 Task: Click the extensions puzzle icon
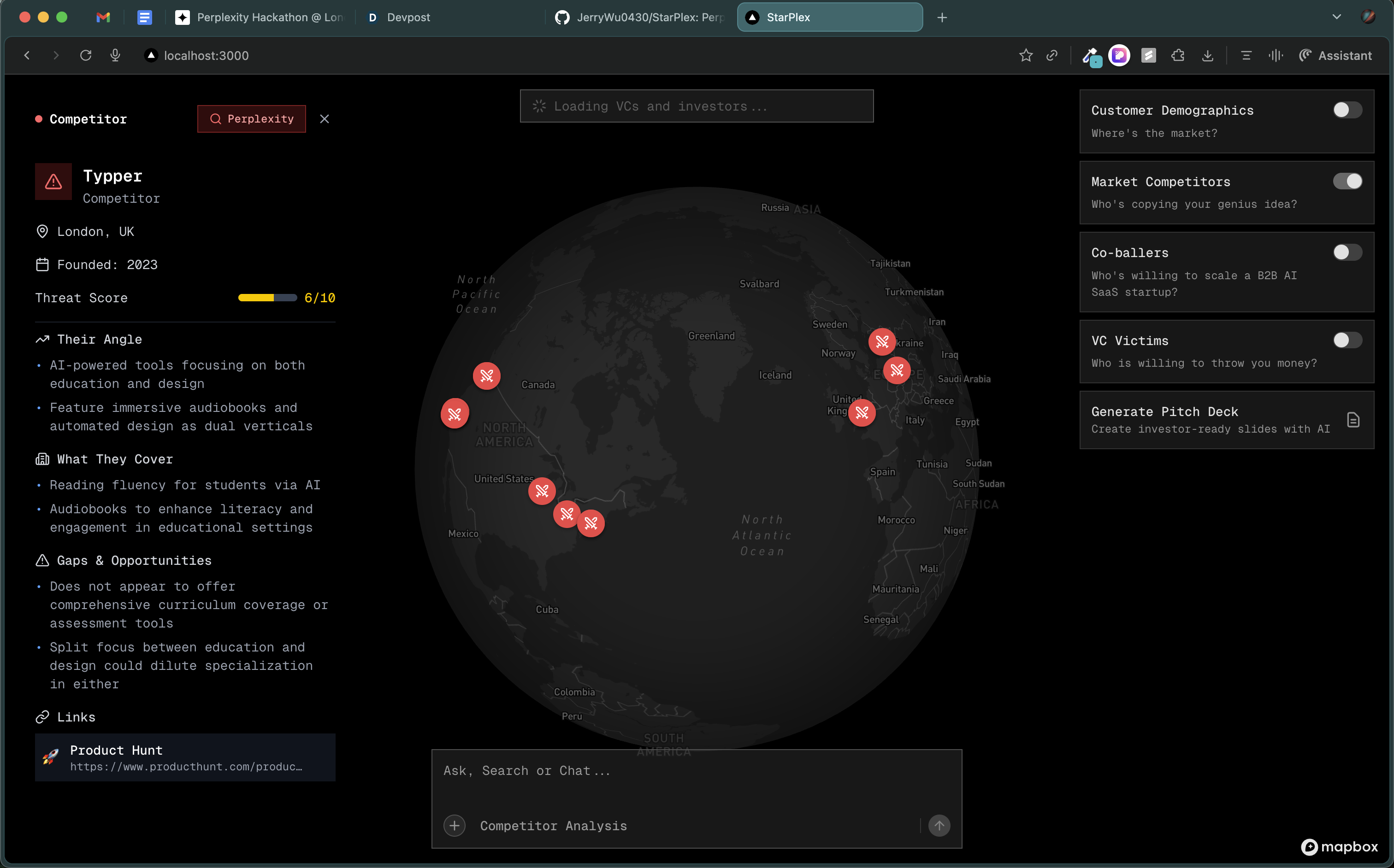(x=1177, y=55)
